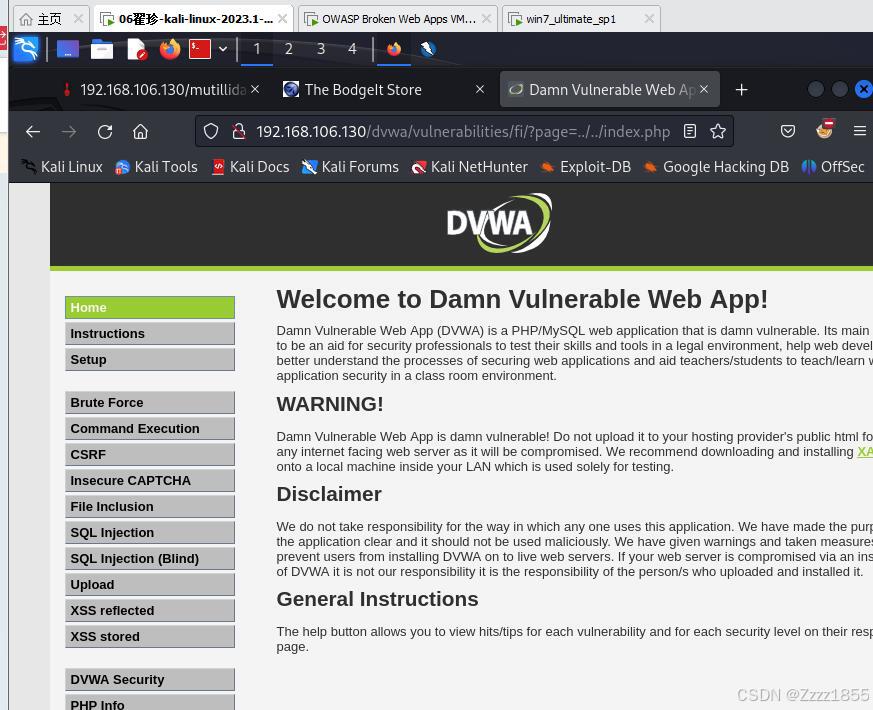Open the Command Execution vulnerability page
This screenshot has height=710, width=873.
coord(150,429)
